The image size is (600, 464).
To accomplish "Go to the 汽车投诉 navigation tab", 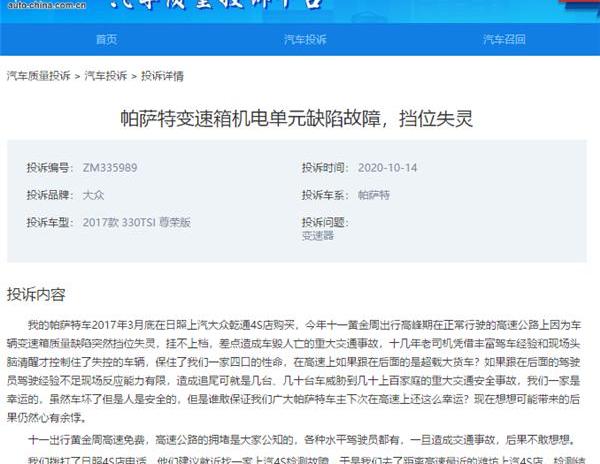I will 305,39.
